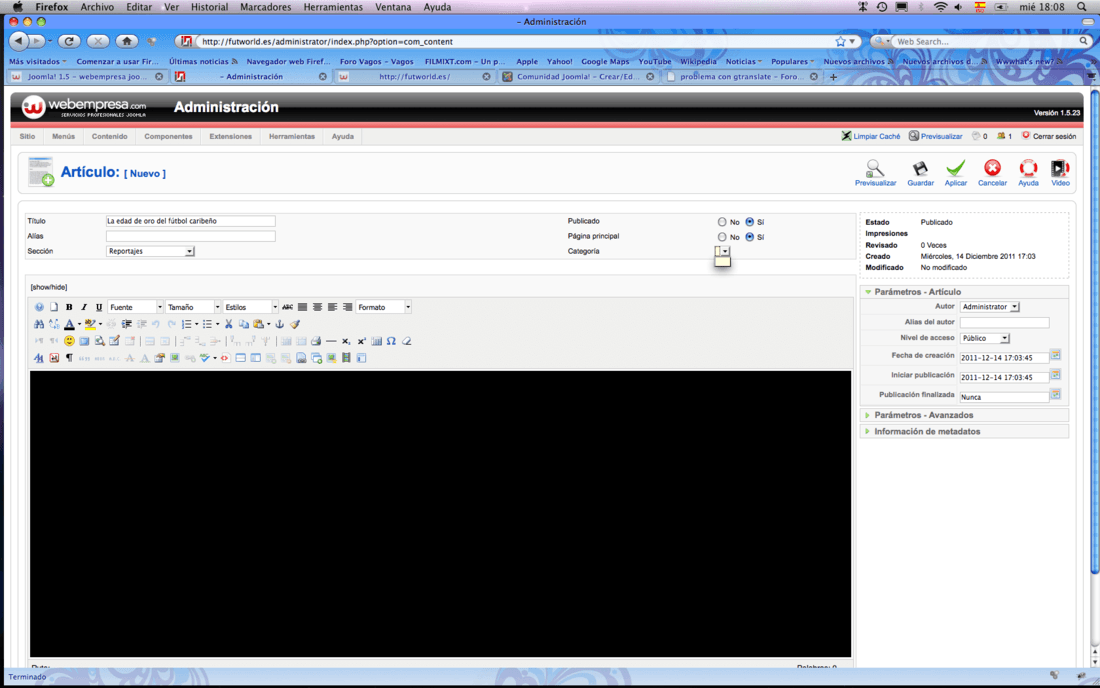Set Publicado to Sí
The width and height of the screenshot is (1100, 688).
(750, 222)
